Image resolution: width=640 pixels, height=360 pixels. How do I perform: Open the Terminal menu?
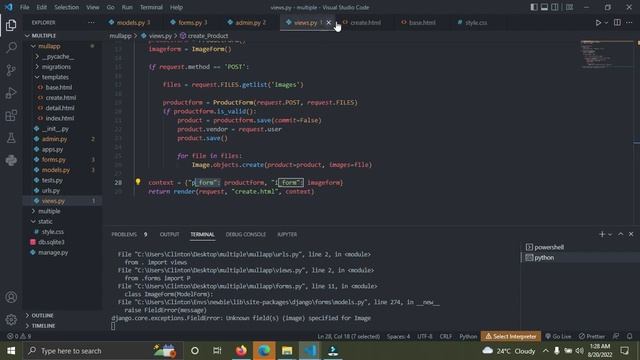click(151, 7)
